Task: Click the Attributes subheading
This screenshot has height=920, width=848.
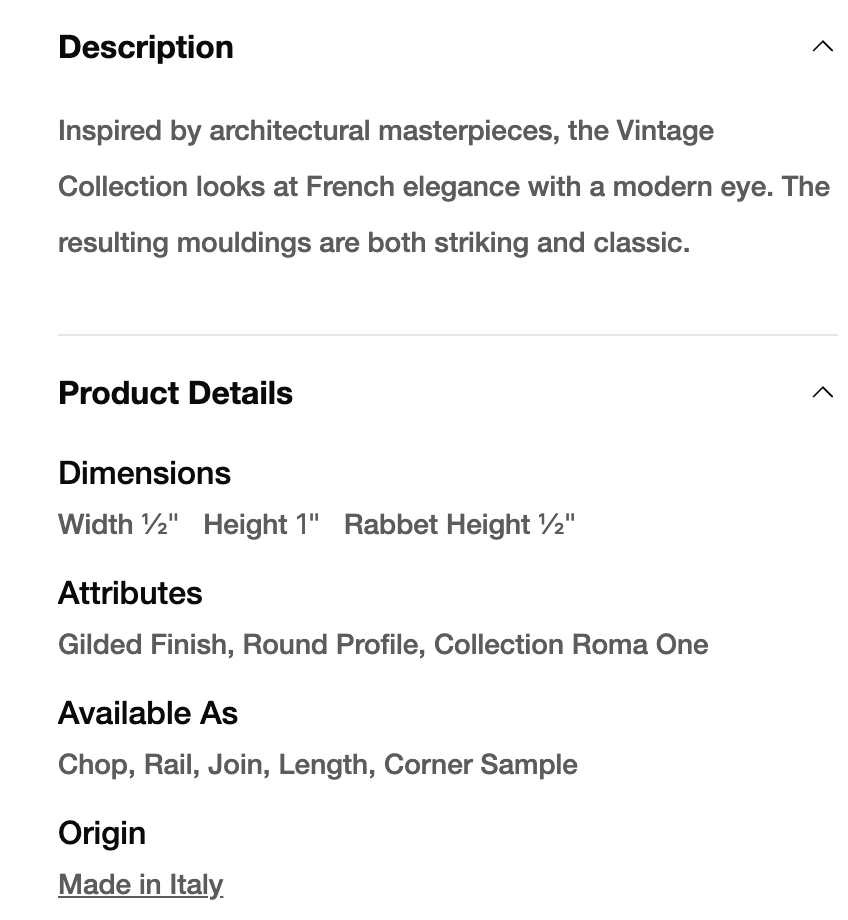Action: tap(130, 593)
